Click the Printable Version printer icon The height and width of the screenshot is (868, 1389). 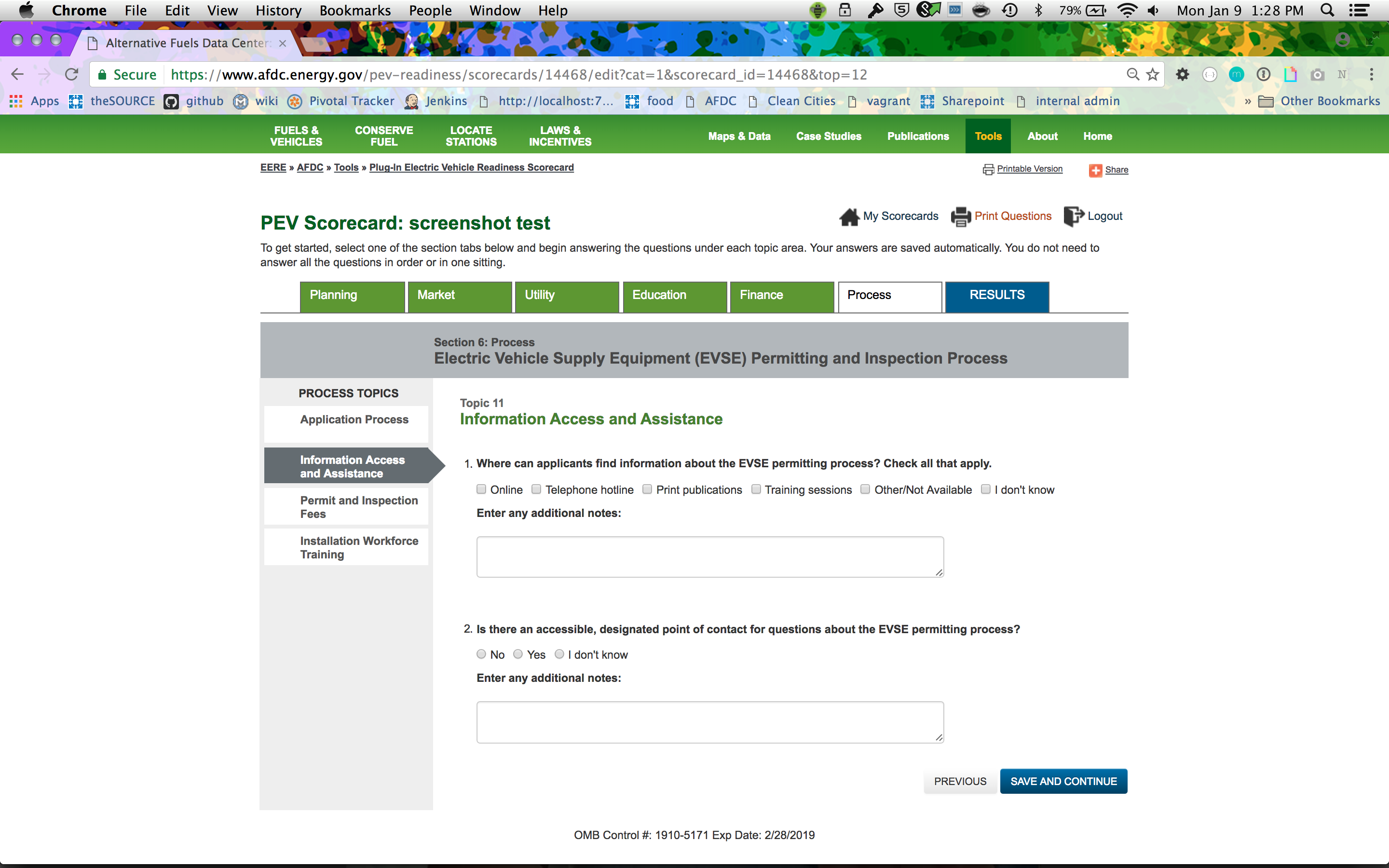coord(988,169)
